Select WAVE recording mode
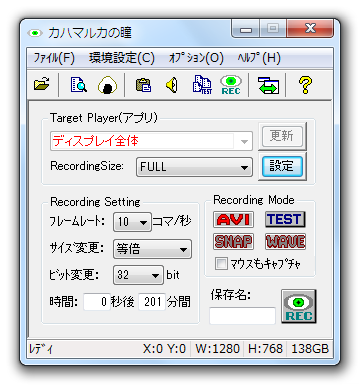 coord(285,242)
